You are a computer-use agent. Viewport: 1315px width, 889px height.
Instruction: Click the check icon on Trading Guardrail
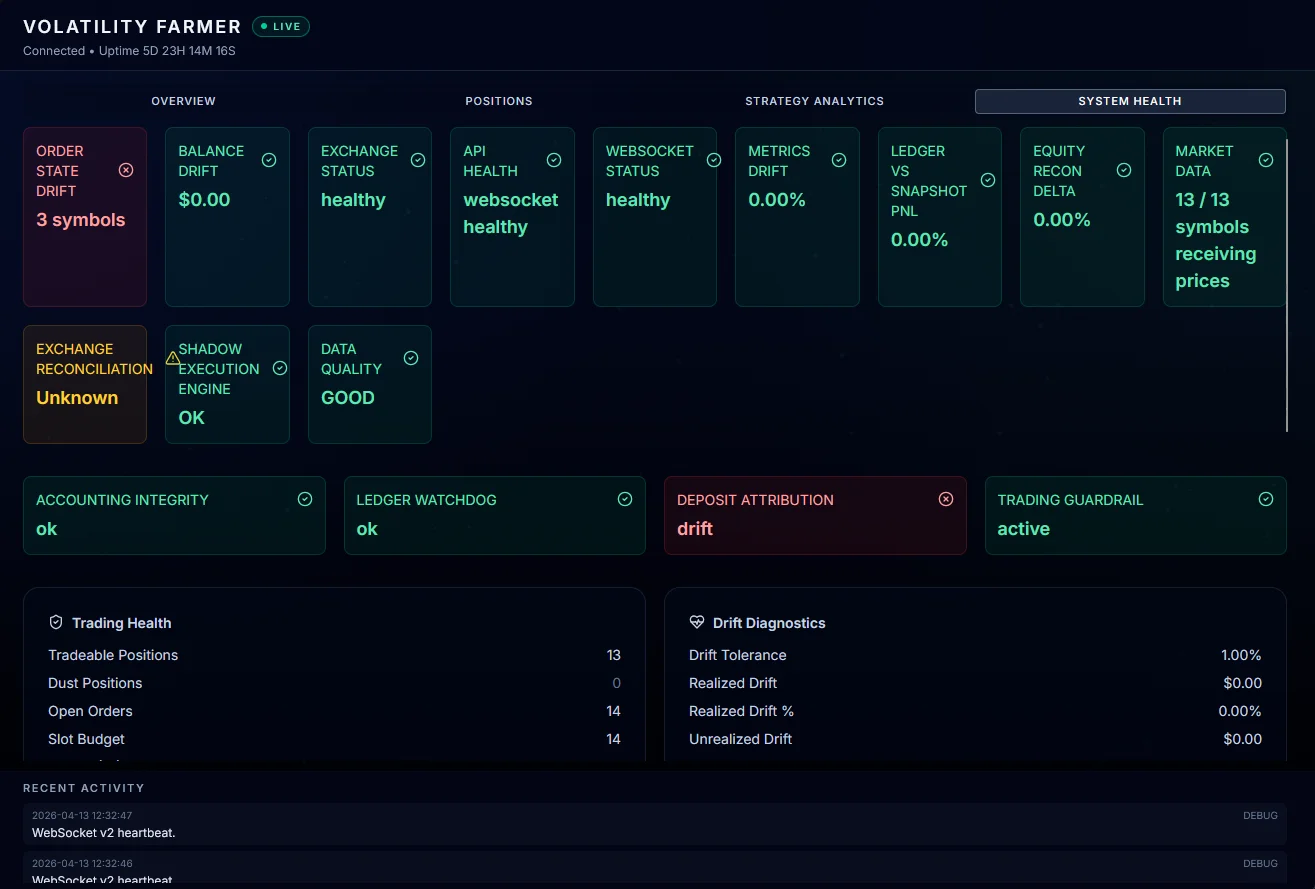coord(1266,499)
